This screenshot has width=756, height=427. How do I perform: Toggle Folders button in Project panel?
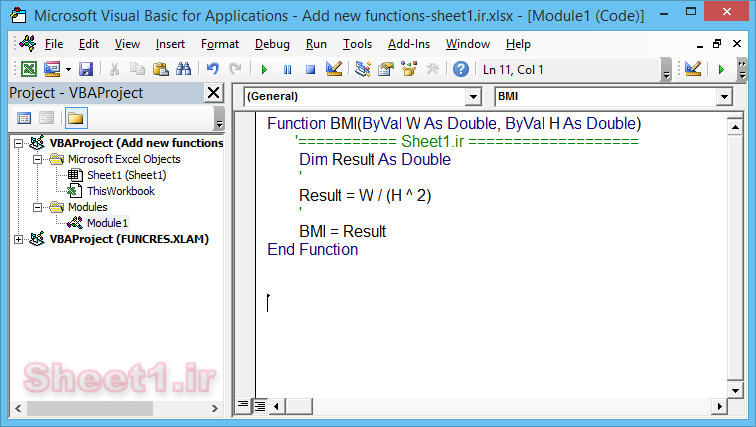coord(76,118)
